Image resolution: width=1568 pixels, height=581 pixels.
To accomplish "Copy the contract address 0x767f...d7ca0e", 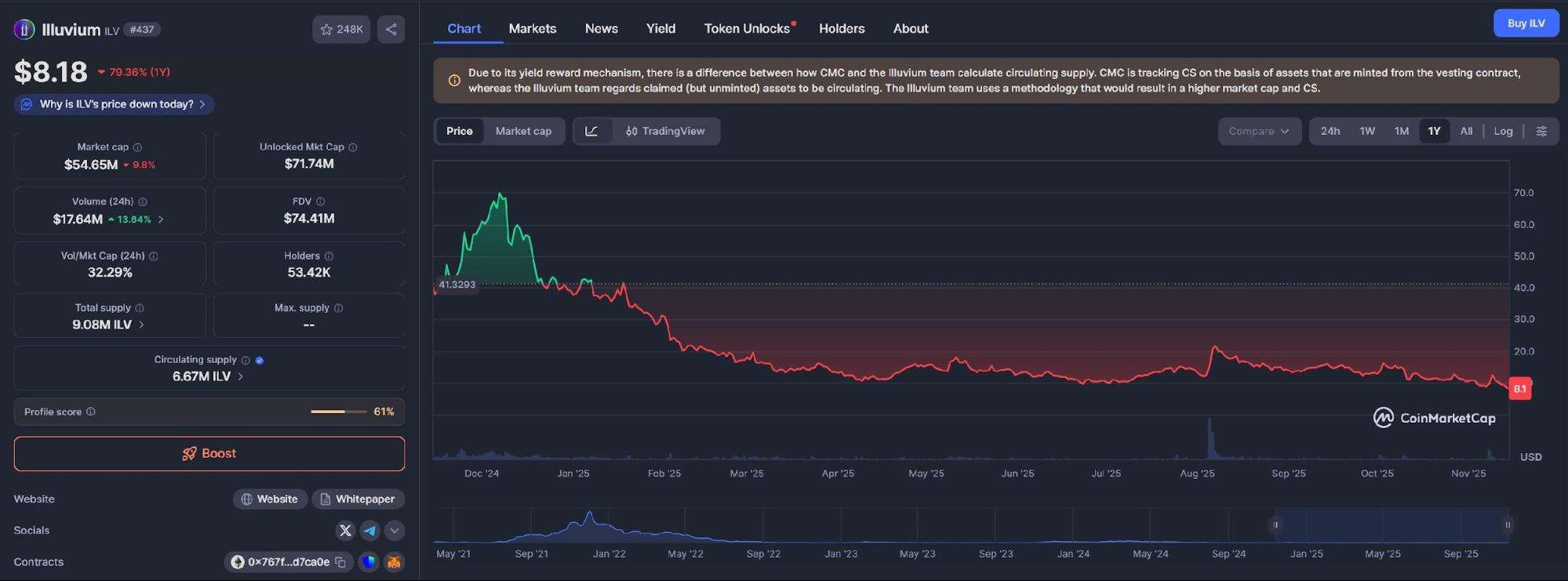I will [x=340, y=562].
